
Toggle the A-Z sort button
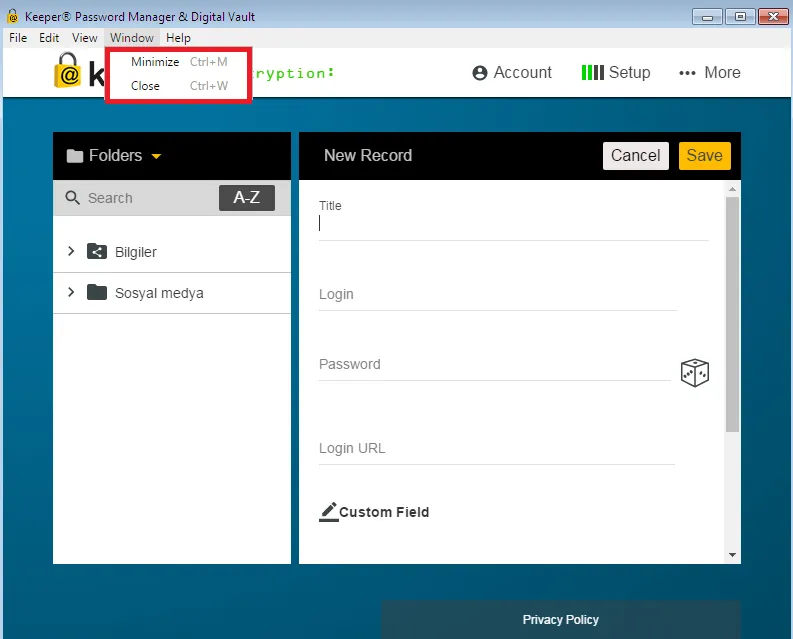pos(247,197)
